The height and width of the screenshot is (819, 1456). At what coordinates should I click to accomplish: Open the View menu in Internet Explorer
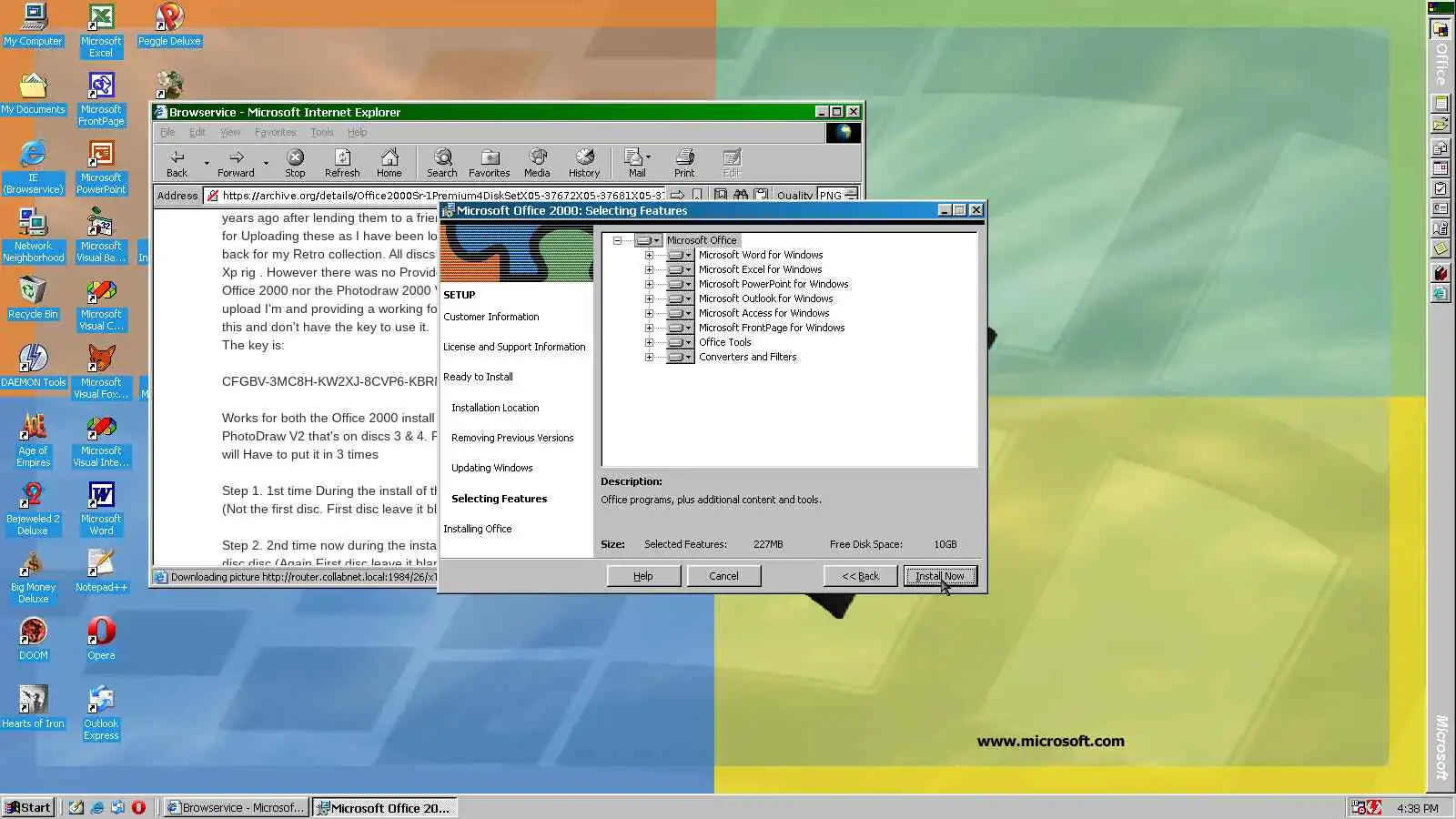(230, 132)
